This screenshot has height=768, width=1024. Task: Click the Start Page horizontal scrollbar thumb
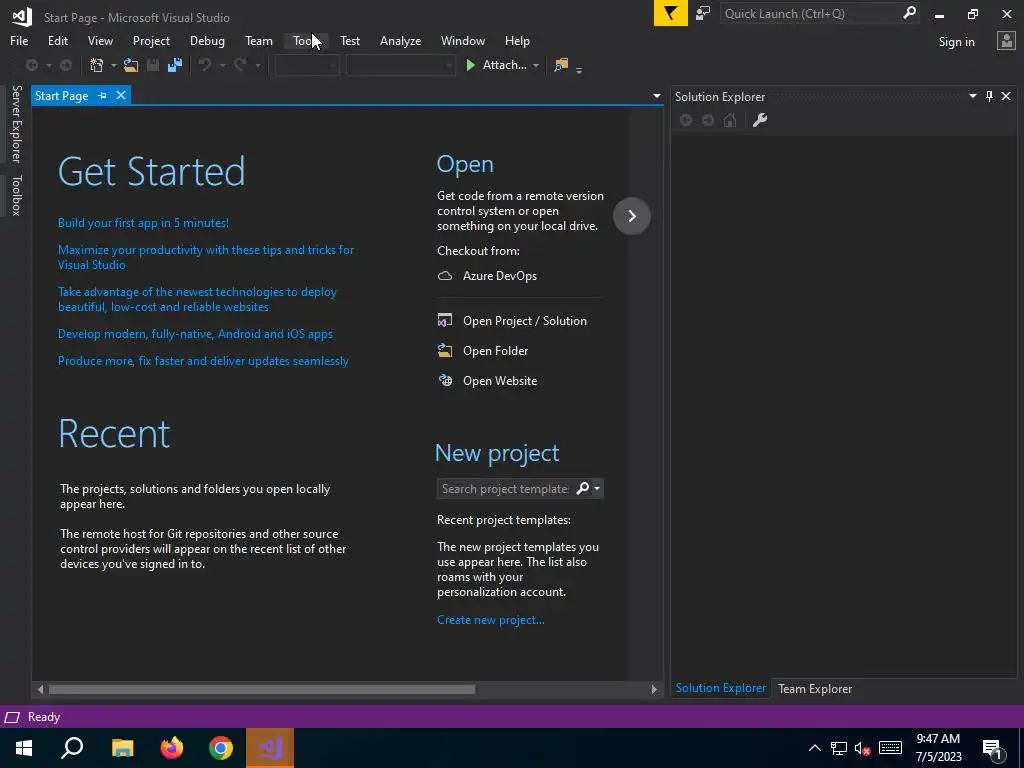pos(261,689)
